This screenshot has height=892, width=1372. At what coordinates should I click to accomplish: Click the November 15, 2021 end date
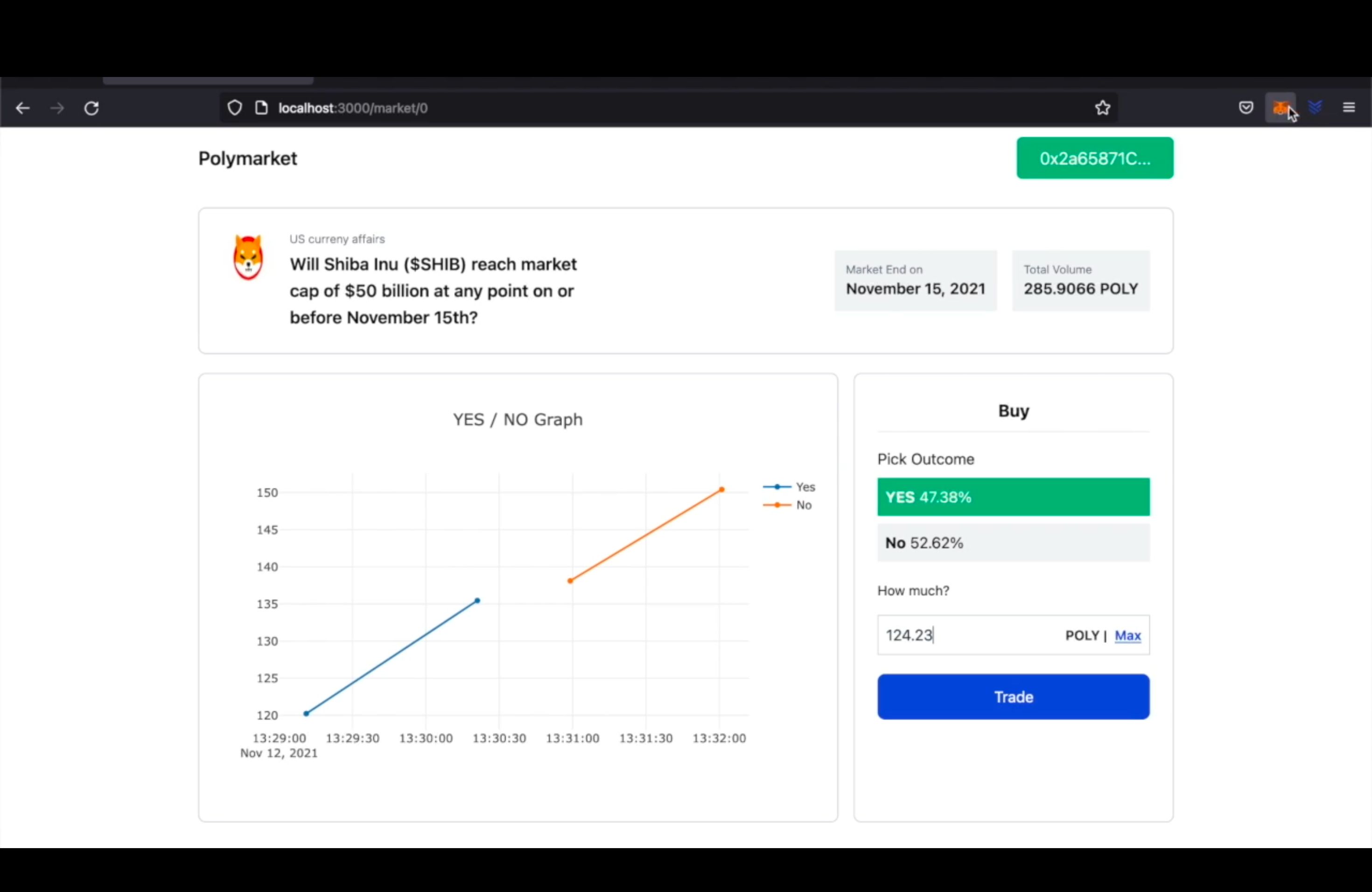916,289
